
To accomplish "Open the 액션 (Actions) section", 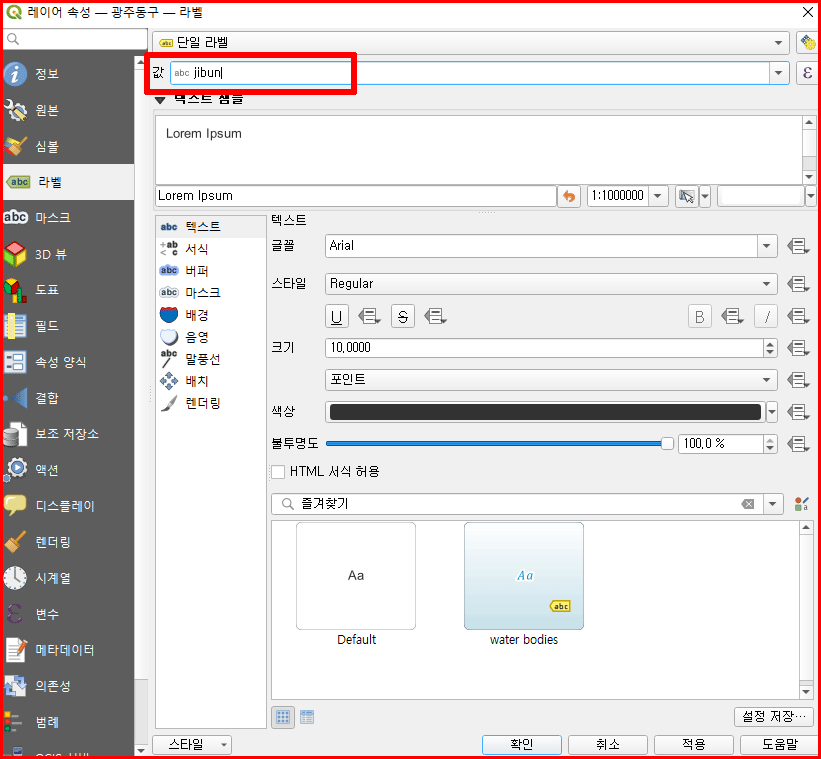I will [x=68, y=470].
